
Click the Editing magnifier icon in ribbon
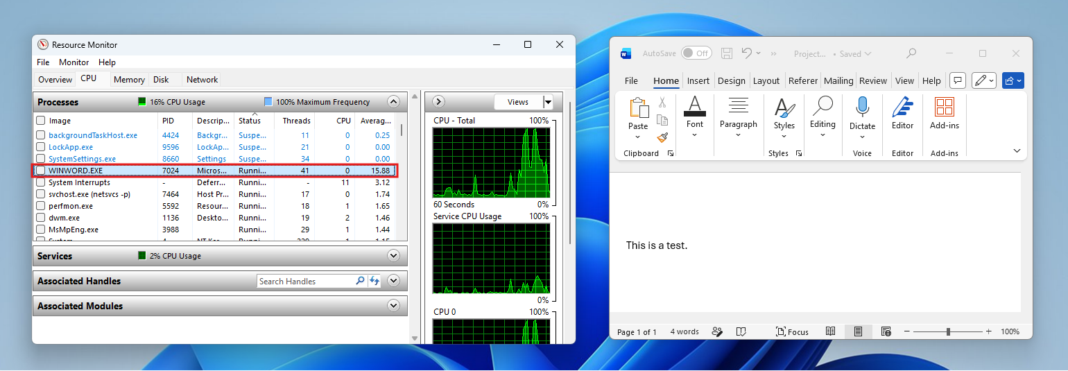pos(823,106)
